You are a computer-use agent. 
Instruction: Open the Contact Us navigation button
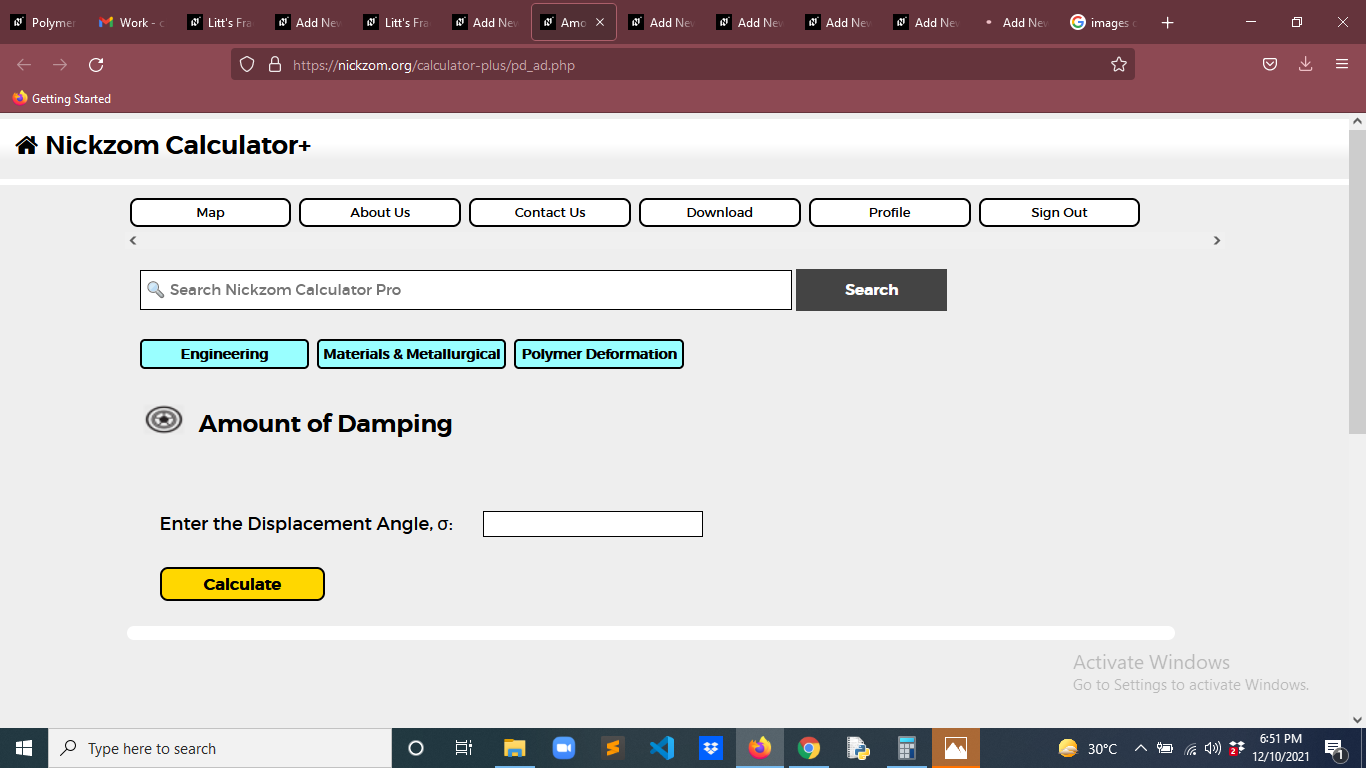550,212
